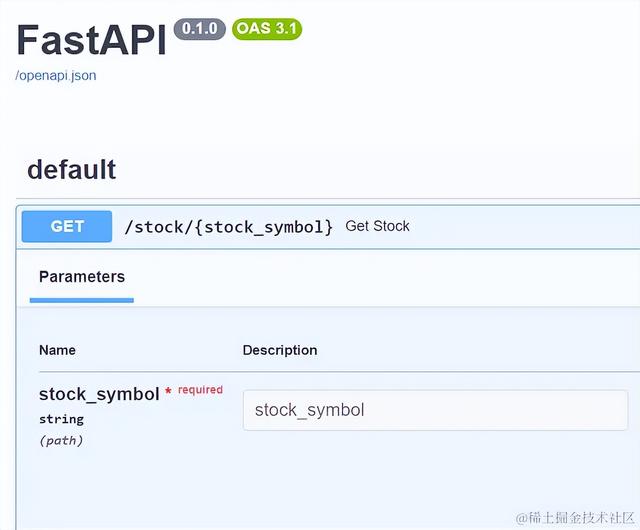Viewport: 640px width, 530px height.
Task: Click the watermark text at bottom right
Action: coord(575,517)
